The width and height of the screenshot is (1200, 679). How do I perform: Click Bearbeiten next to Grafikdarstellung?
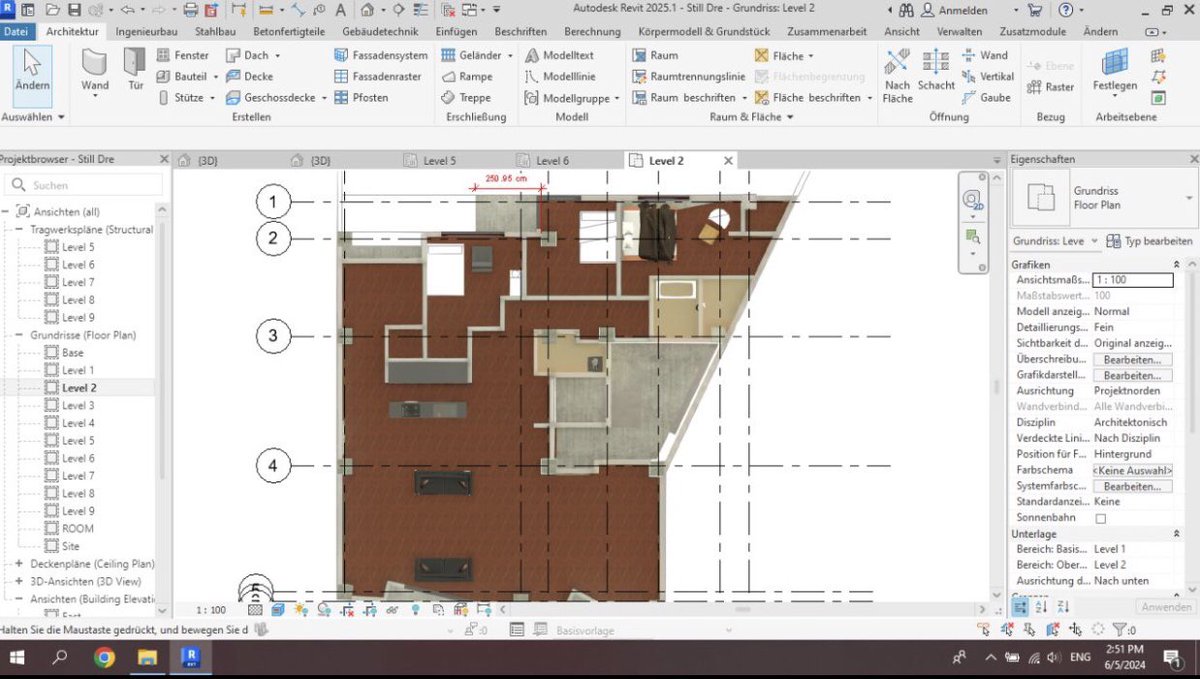tap(1135, 374)
